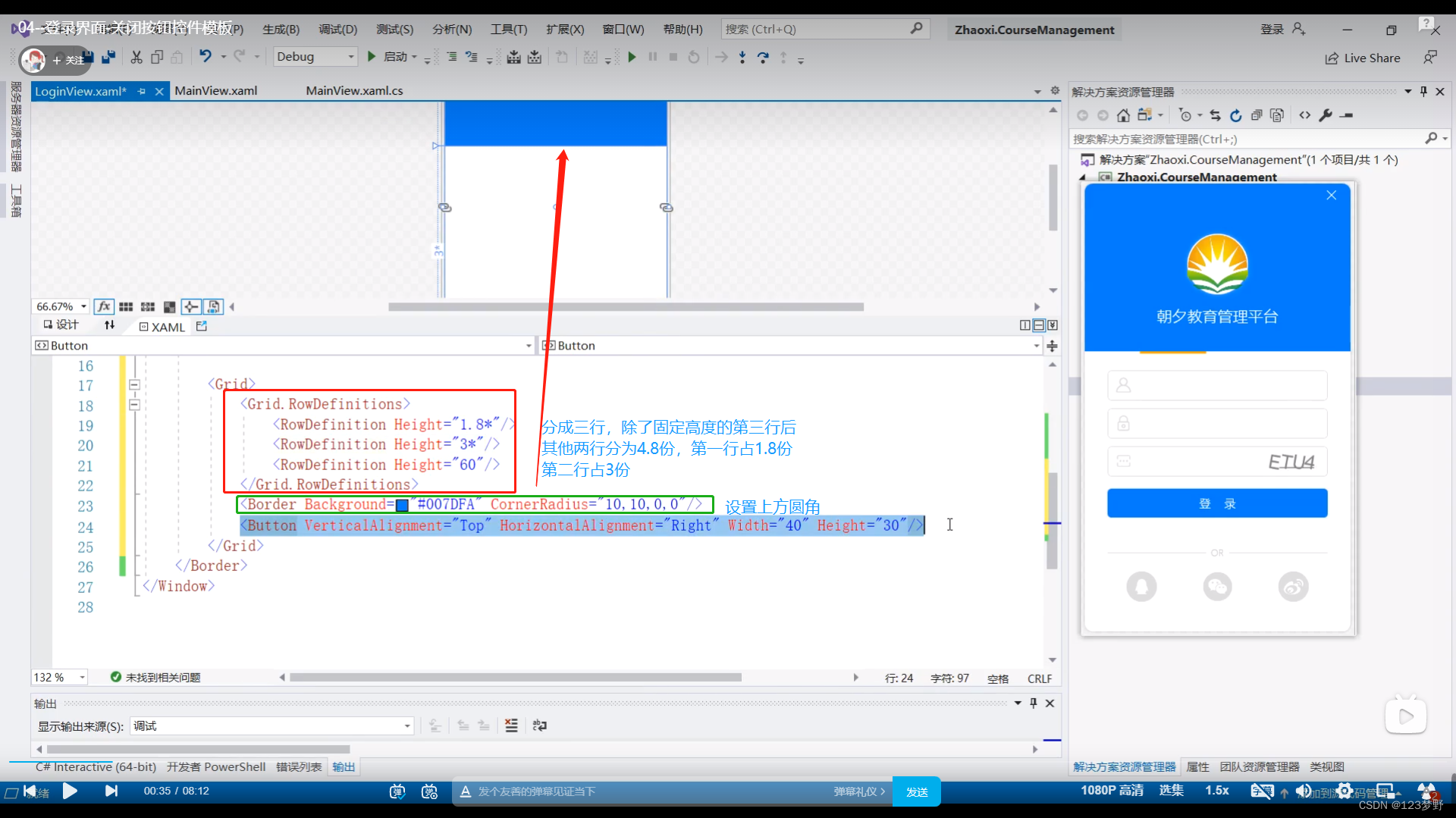Click the Pending Changes Filter clock icon

tap(1185, 115)
